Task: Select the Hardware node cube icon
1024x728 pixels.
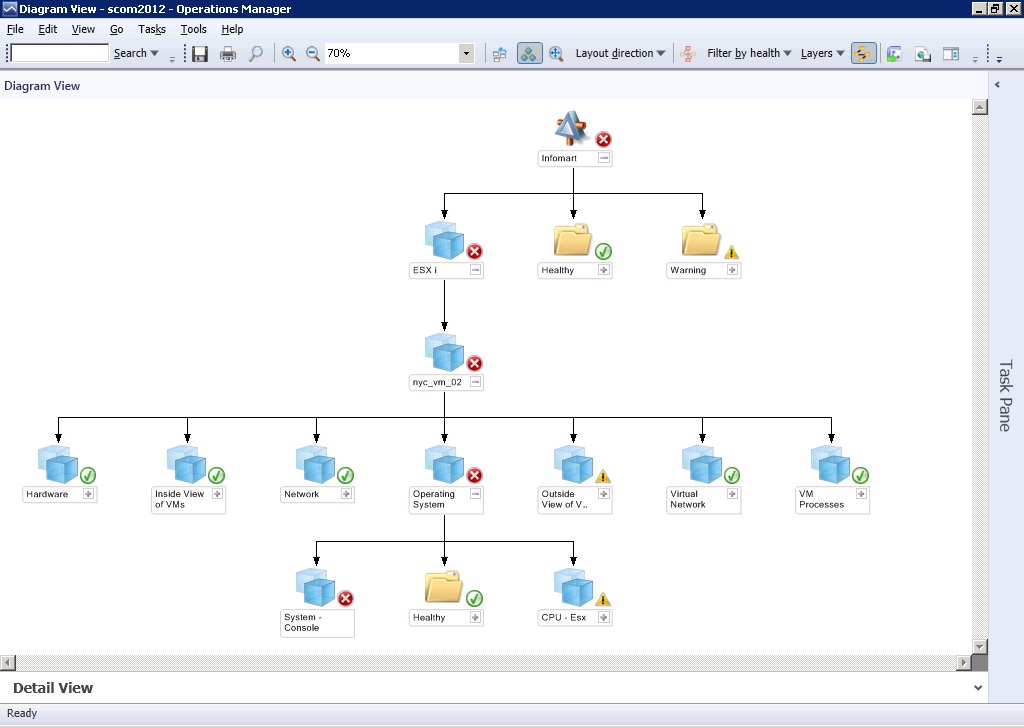Action: point(58,465)
